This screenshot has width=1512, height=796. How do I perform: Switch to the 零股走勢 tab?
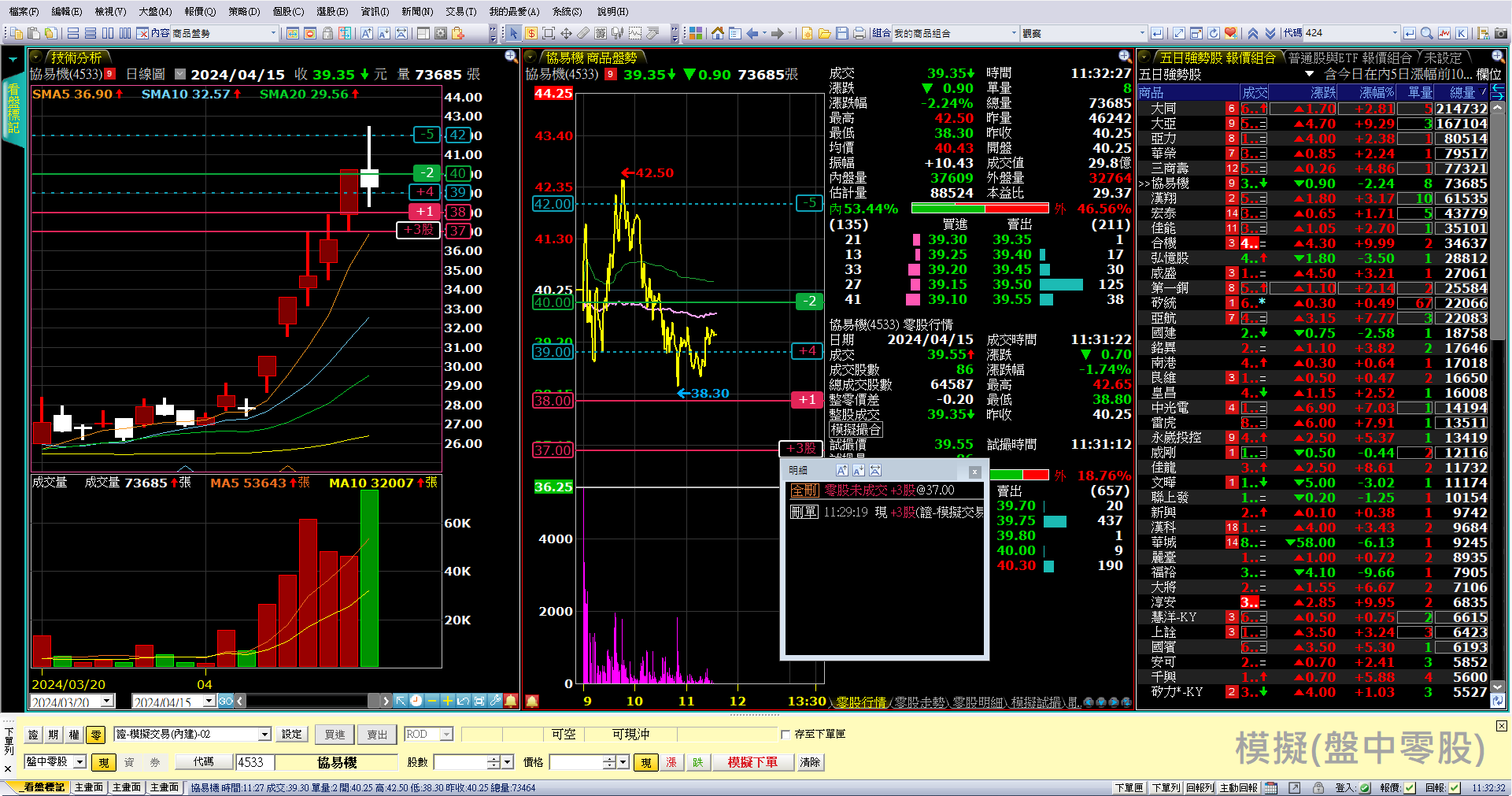coord(918,702)
